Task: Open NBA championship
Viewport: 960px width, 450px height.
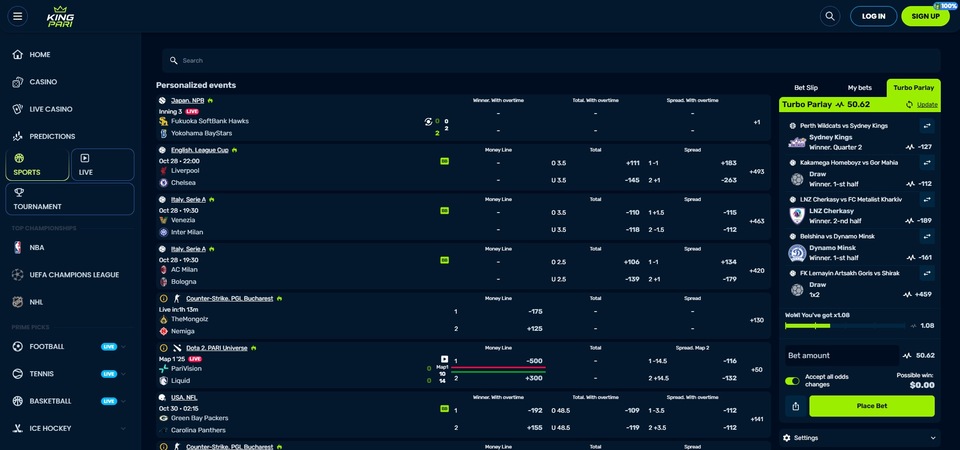Action: (x=37, y=247)
